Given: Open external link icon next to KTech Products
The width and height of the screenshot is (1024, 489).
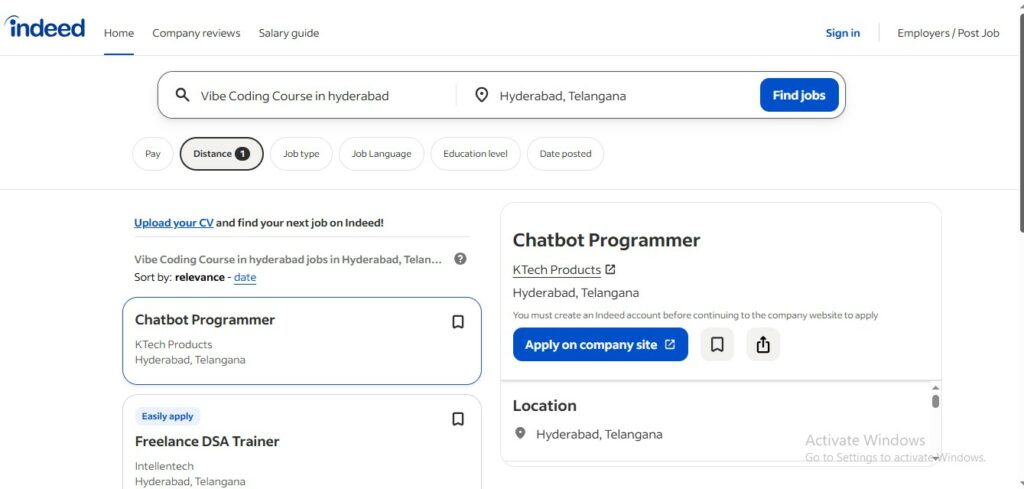Looking at the screenshot, I should 610,269.
